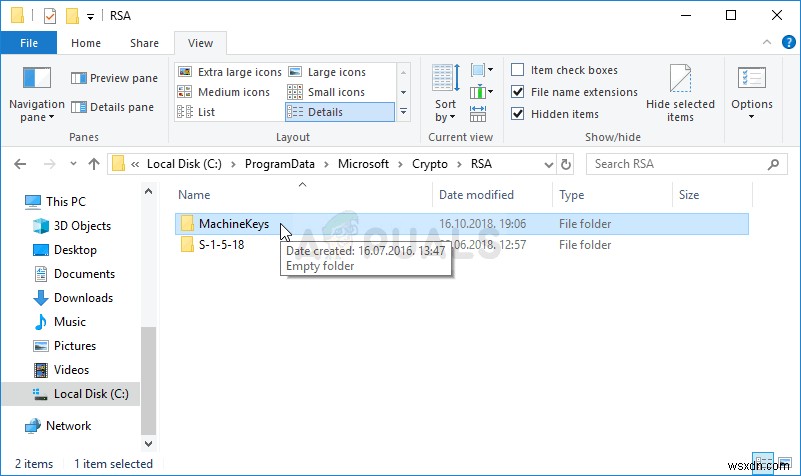Open 3D Objects in navigation pane

(x=72, y=226)
